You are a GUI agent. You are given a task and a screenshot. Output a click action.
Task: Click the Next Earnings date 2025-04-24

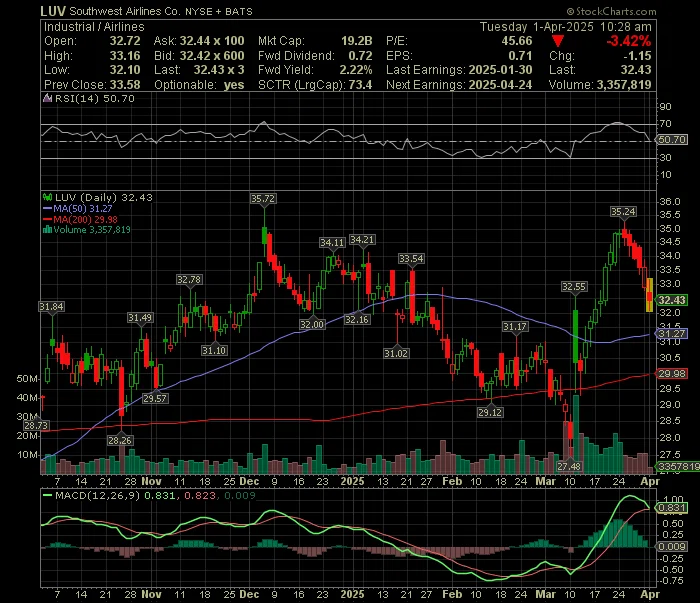pos(500,85)
